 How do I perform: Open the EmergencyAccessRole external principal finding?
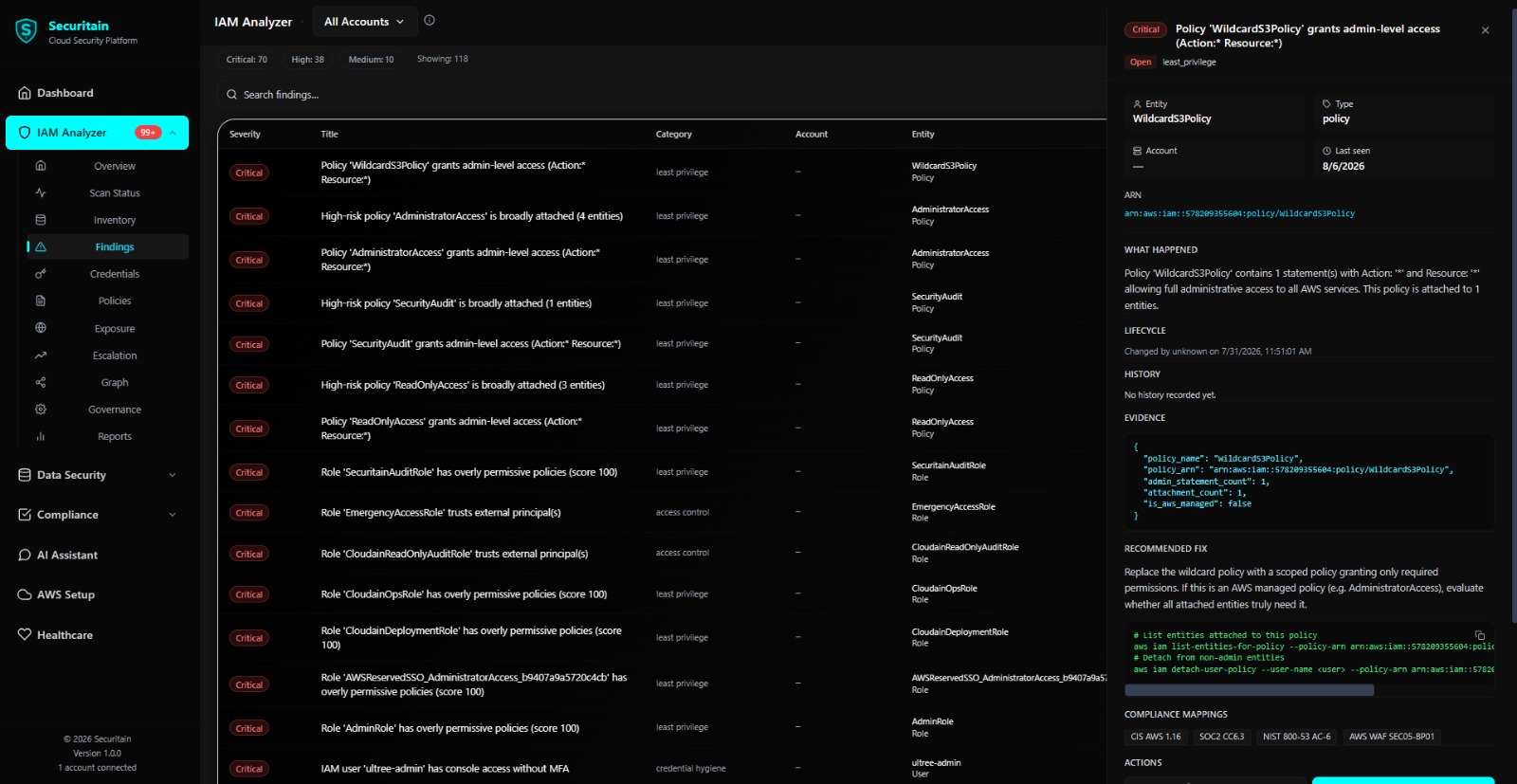pyautogui.click(x=662, y=513)
